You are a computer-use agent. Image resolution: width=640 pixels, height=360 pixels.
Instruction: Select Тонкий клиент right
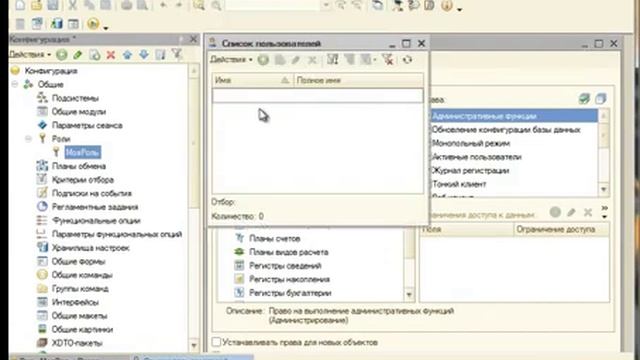(x=459, y=184)
